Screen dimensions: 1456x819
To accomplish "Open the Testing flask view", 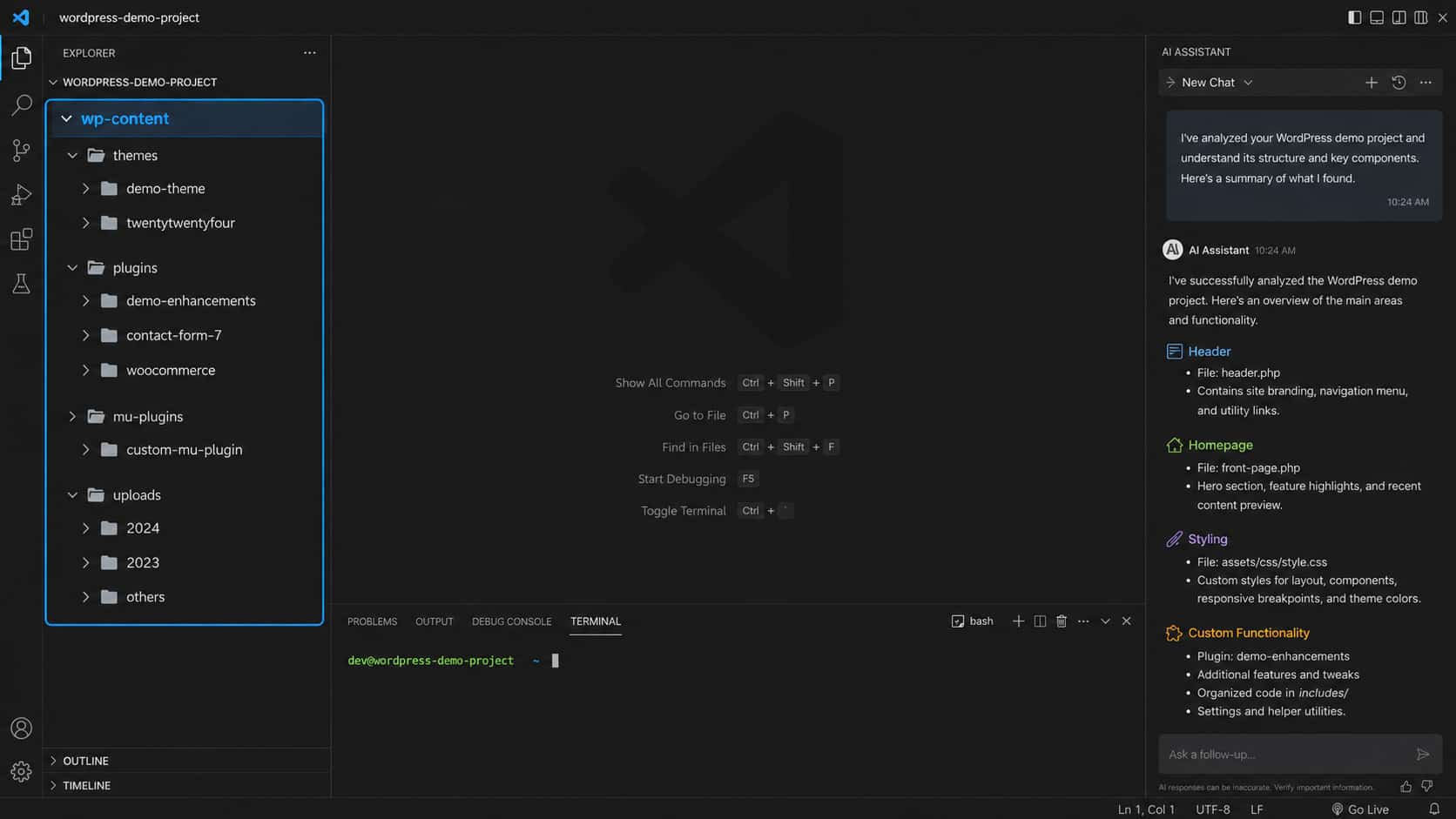I will tap(21, 284).
